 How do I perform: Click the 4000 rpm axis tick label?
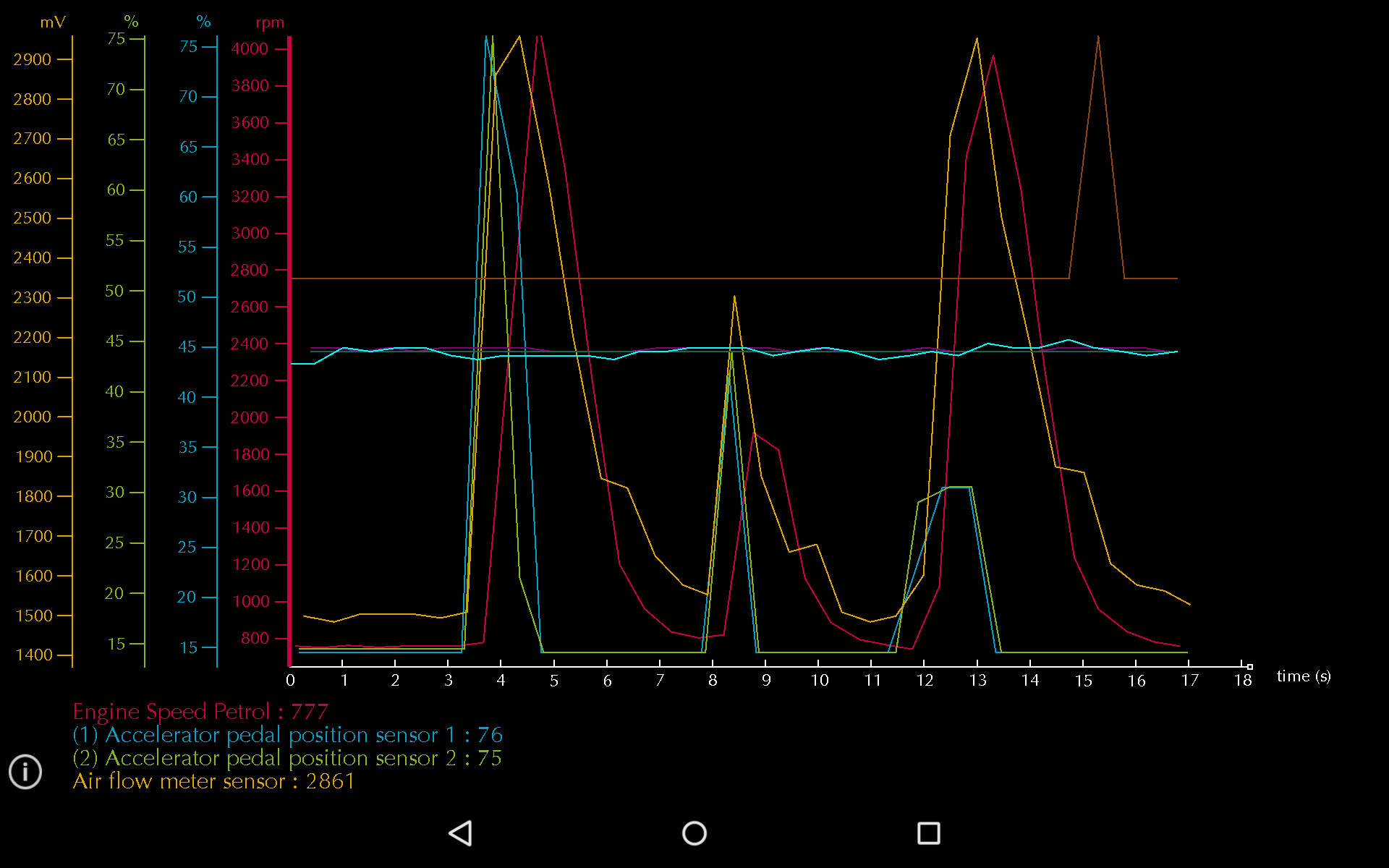click(250, 48)
